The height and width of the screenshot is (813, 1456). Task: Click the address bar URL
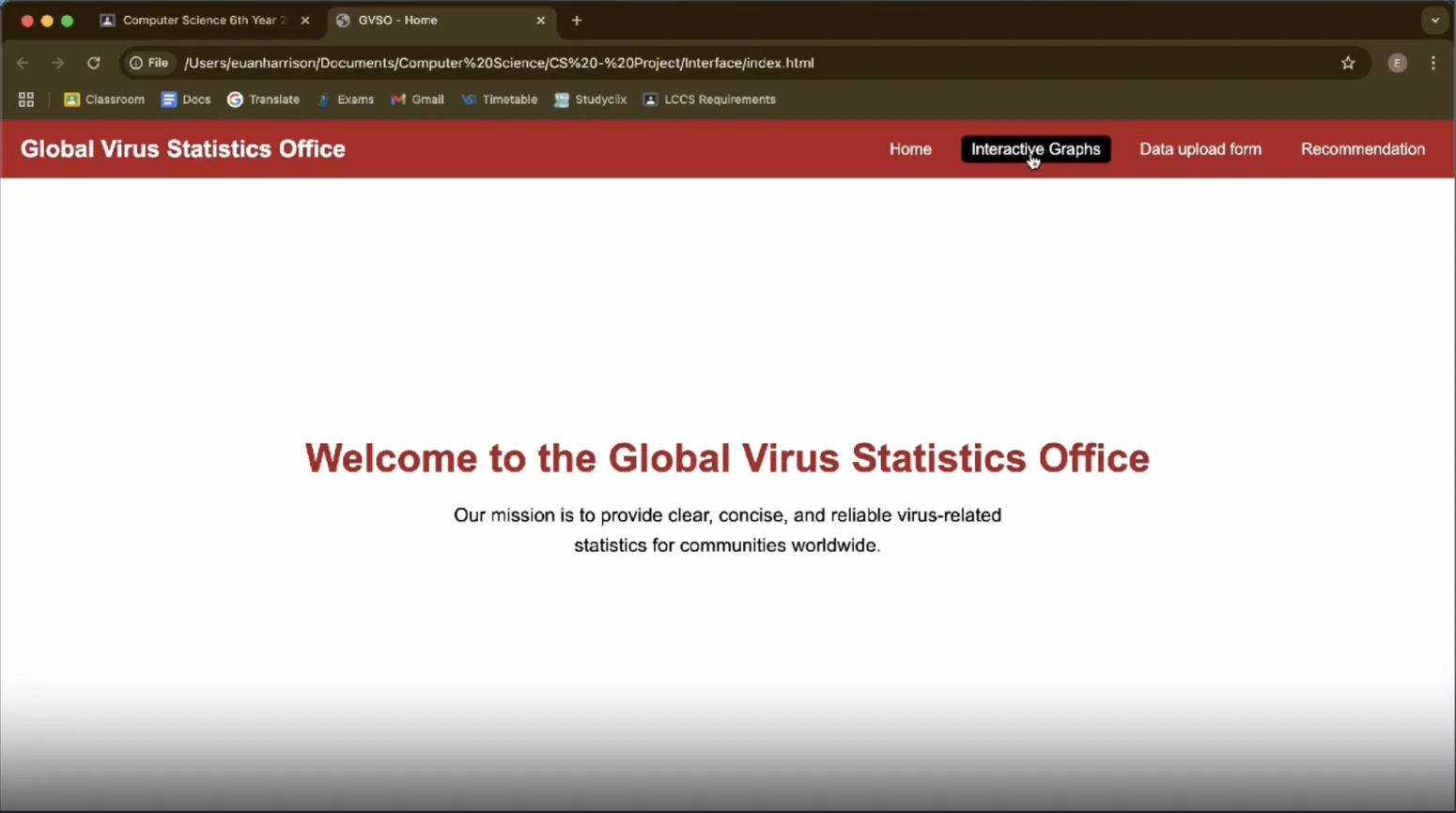499,63
